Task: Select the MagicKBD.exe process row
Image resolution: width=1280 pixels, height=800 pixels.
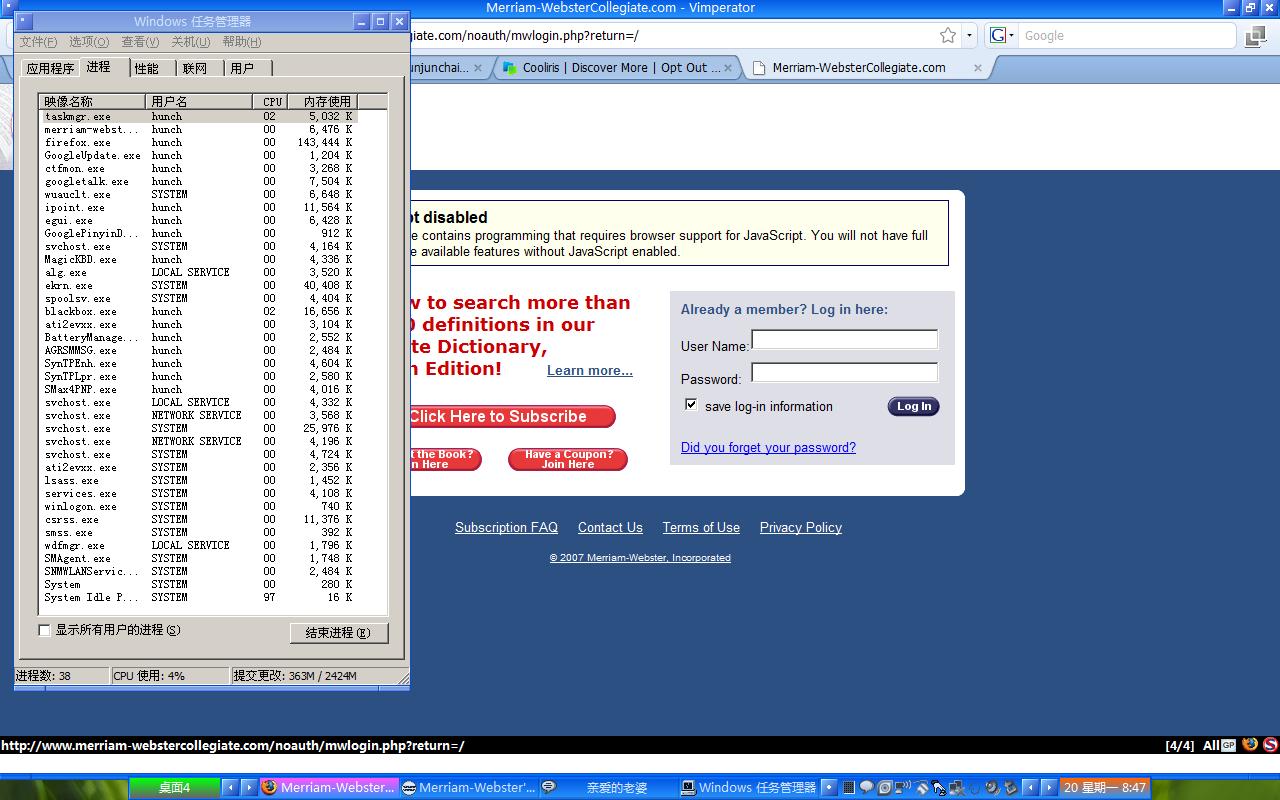Action: pos(199,260)
